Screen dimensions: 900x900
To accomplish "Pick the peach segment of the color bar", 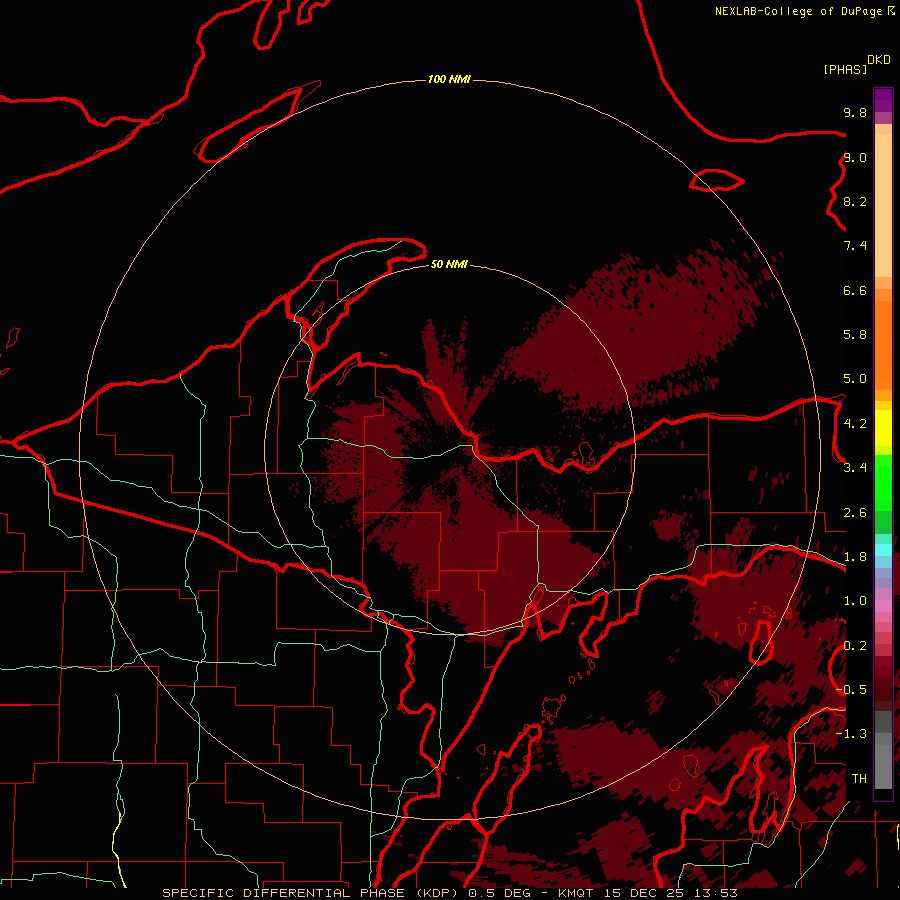I will tap(883, 205).
